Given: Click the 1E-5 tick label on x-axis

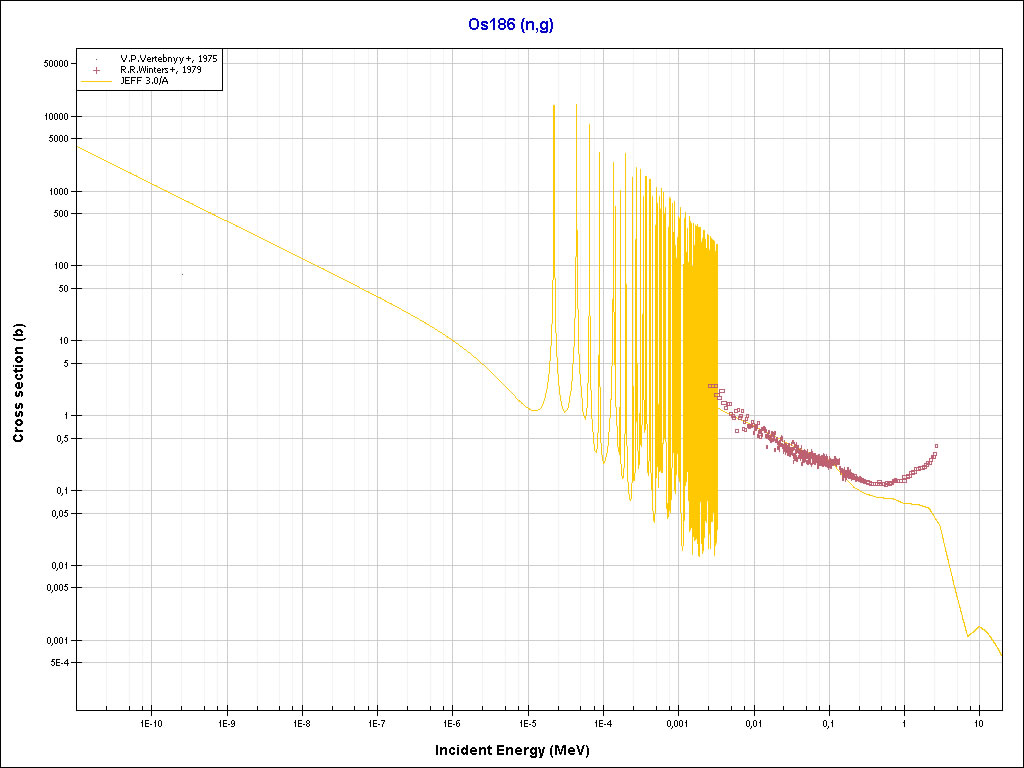Looking at the screenshot, I should 527,722.
